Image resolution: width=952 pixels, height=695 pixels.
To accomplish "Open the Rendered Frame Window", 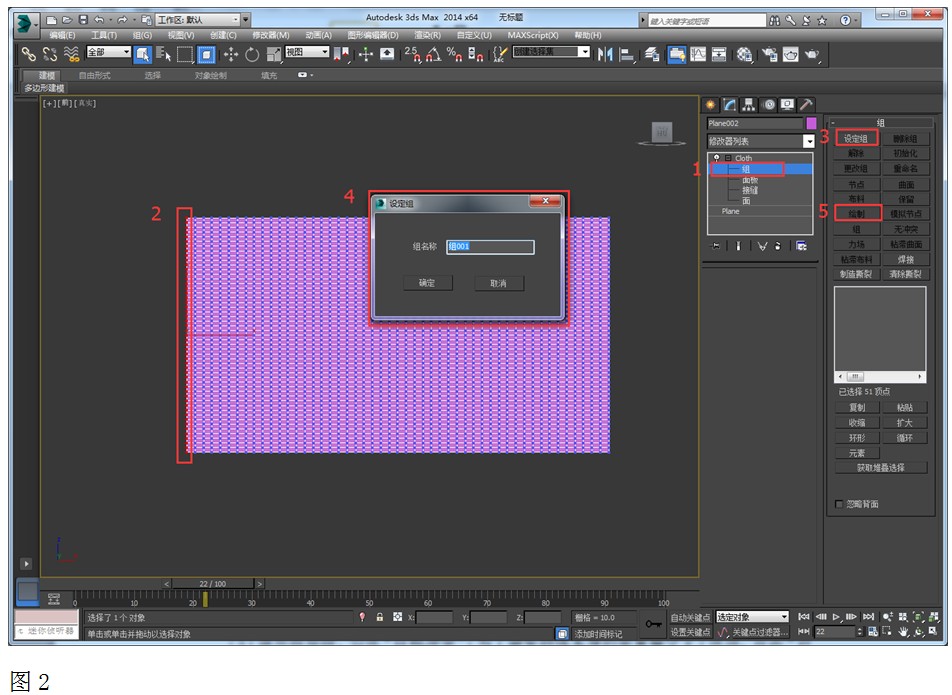I will [x=790, y=55].
